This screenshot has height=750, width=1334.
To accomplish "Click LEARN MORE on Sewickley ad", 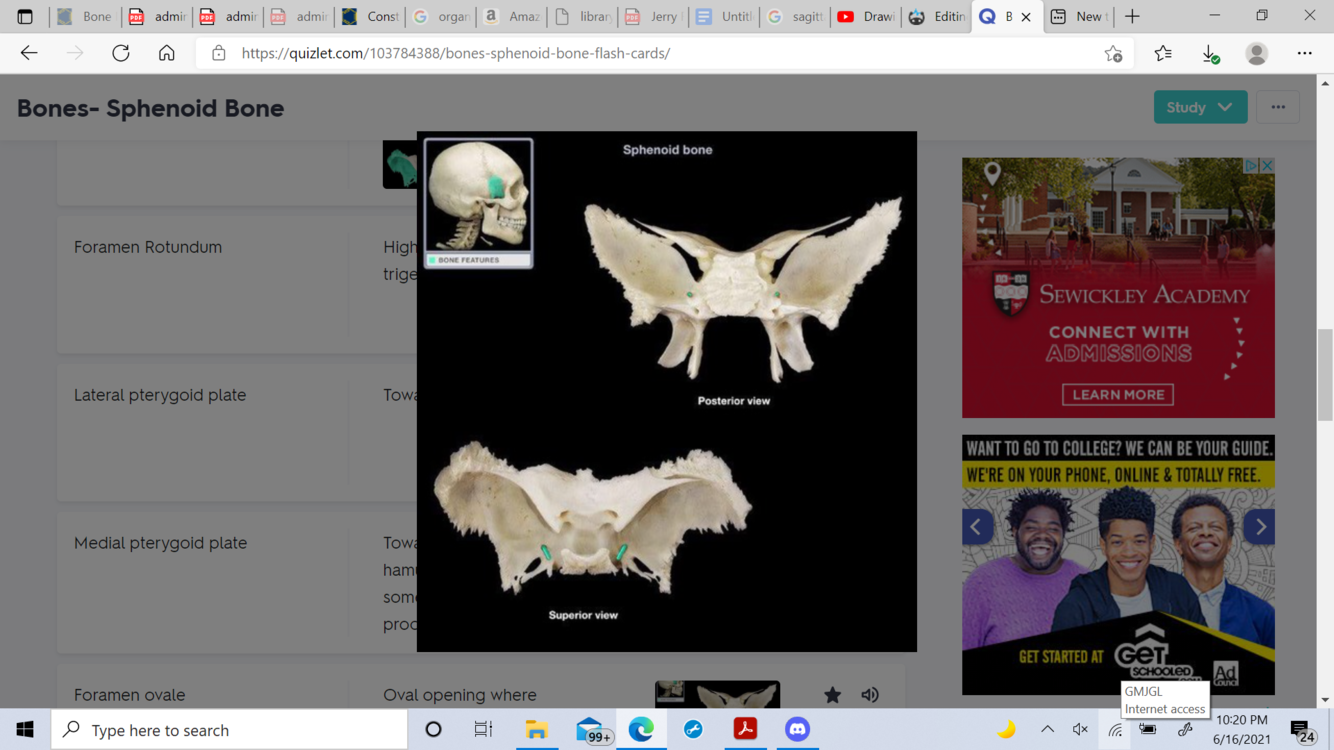I will (x=1118, y=395).
